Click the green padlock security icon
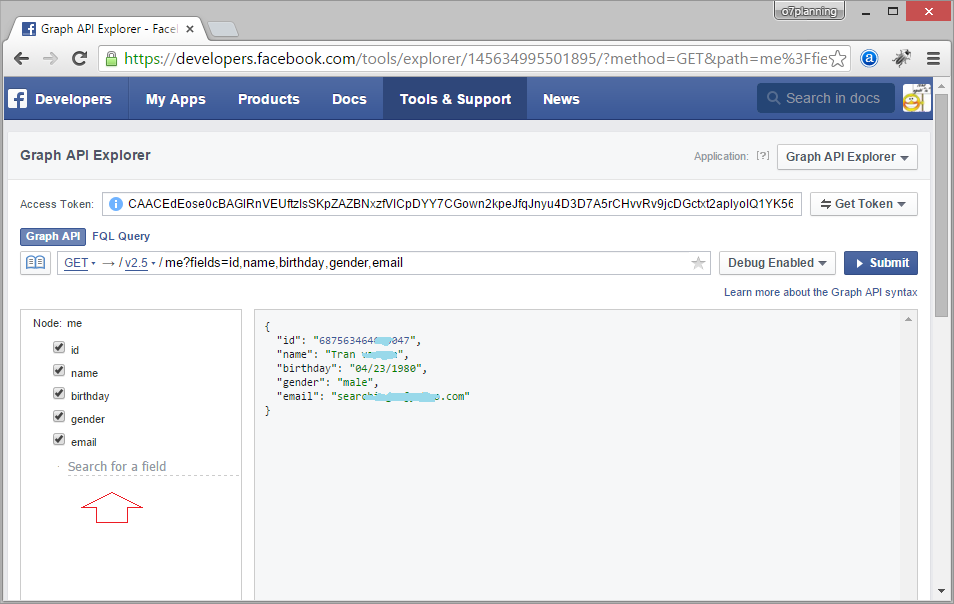The height and width of the screenshot is (604, 954). point(111,58)
